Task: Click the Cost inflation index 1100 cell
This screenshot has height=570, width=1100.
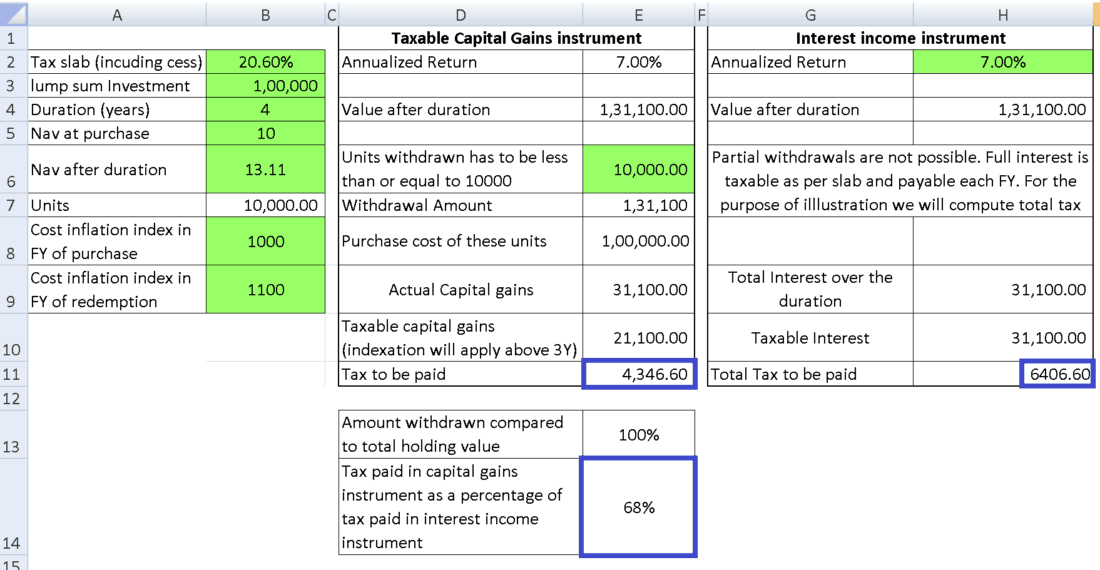Action: point(266,289)
